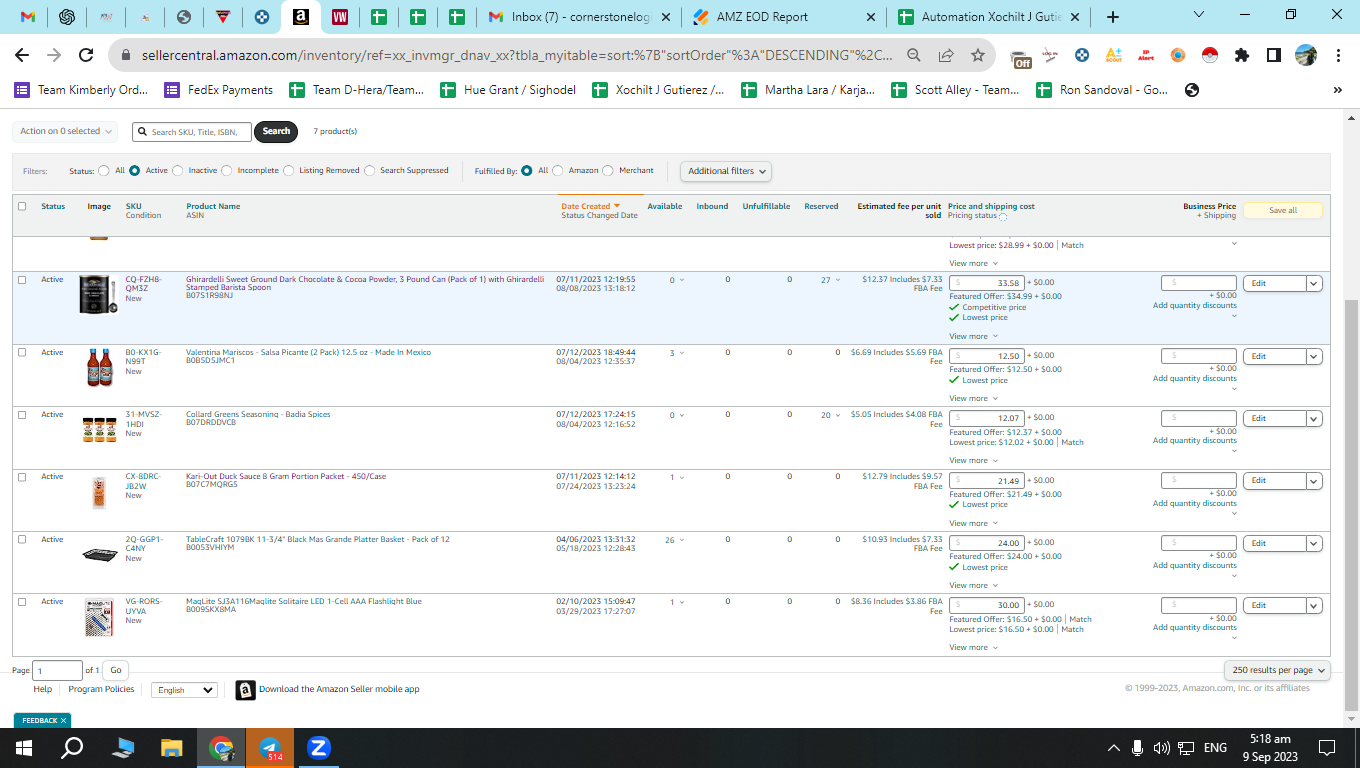Image resolution: width=1360 pixels, height=768 pixels.
Task: Select the Inactive status filter
Action: pos(178,171)
